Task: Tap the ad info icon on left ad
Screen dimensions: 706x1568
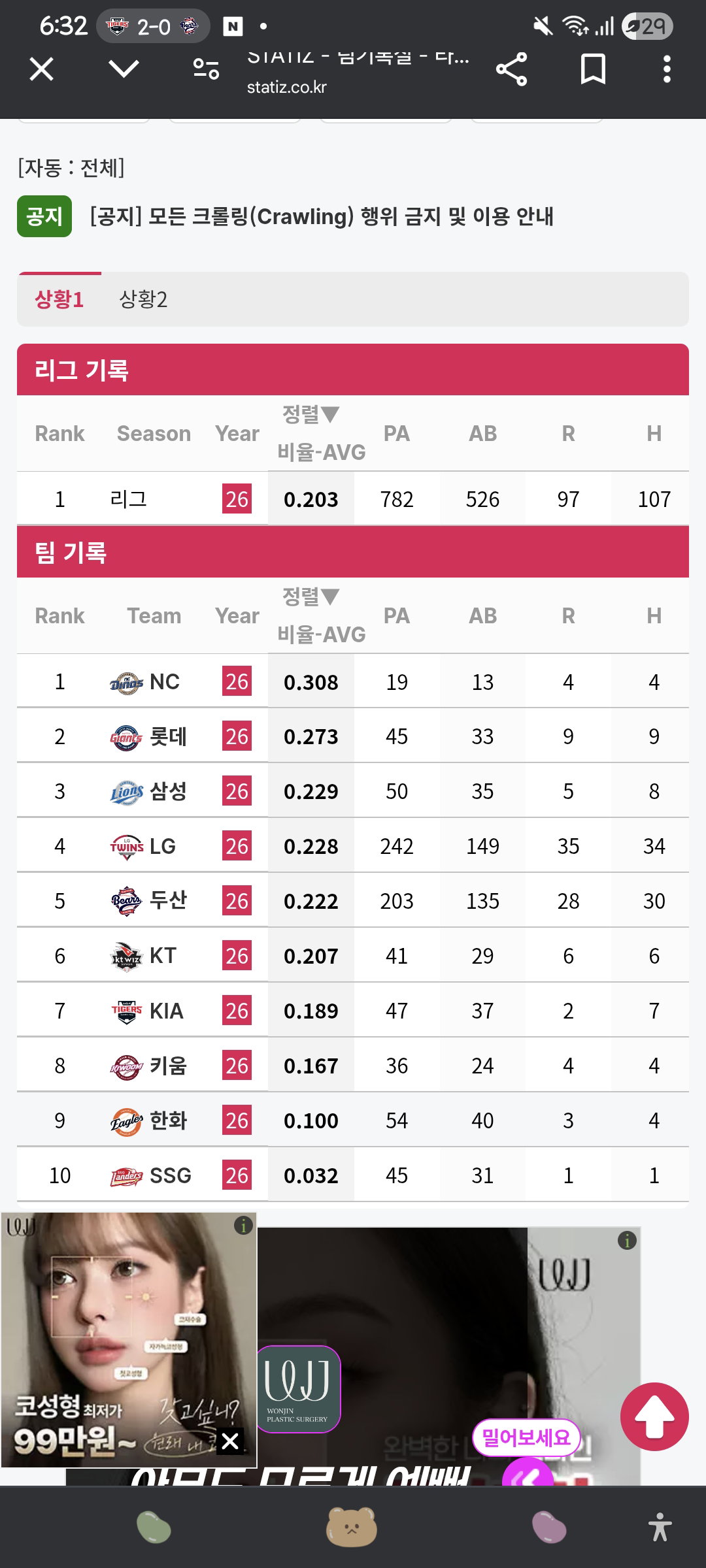Action: 243,1226
